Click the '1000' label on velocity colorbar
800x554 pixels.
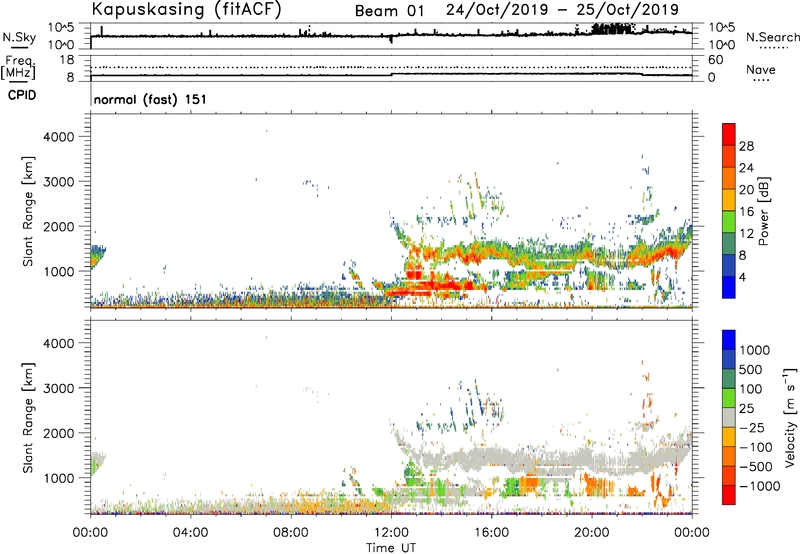coord(754,350)
